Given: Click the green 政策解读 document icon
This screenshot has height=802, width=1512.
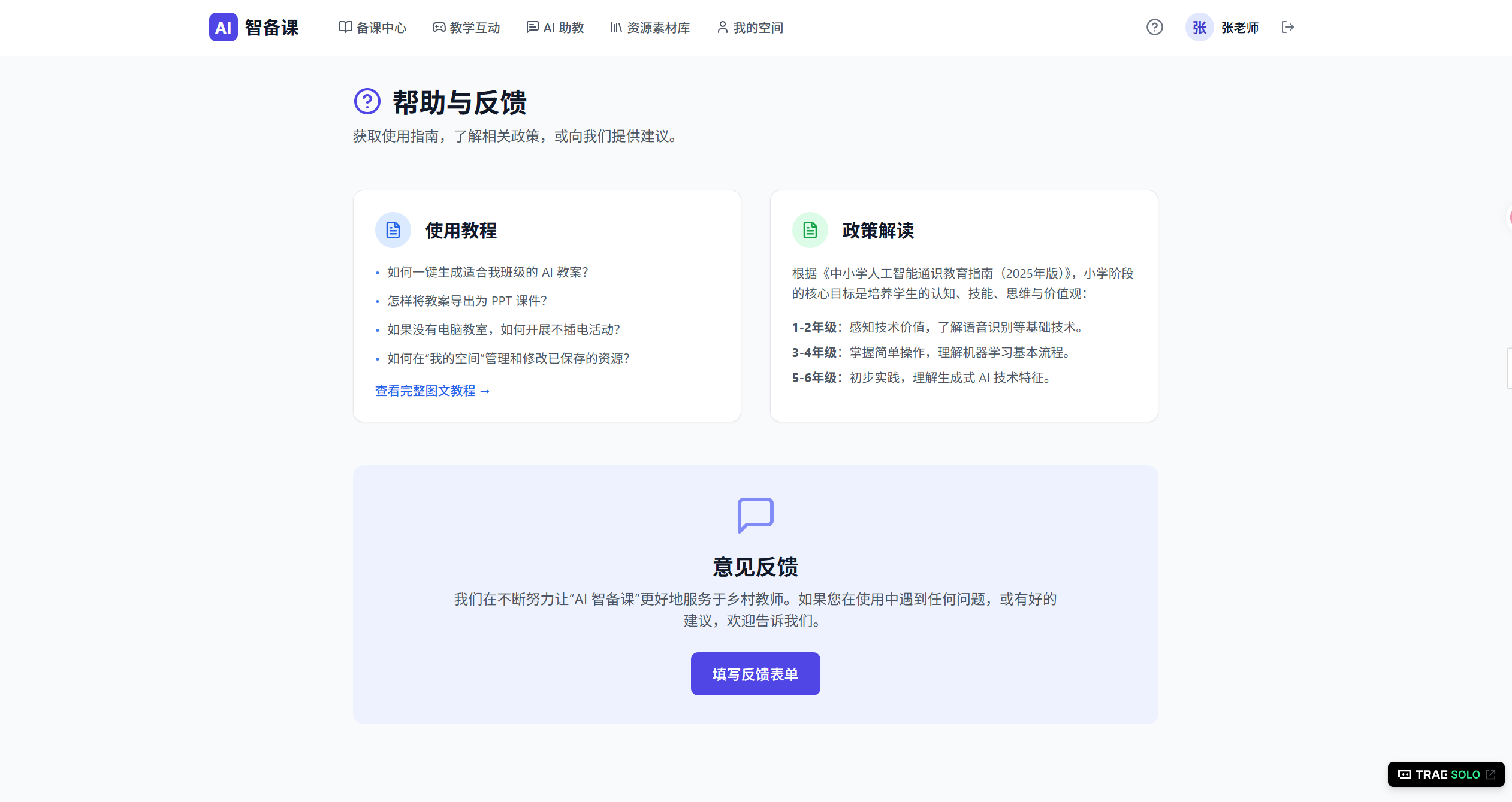Looking at the screenshot, I should click(810, 230).
